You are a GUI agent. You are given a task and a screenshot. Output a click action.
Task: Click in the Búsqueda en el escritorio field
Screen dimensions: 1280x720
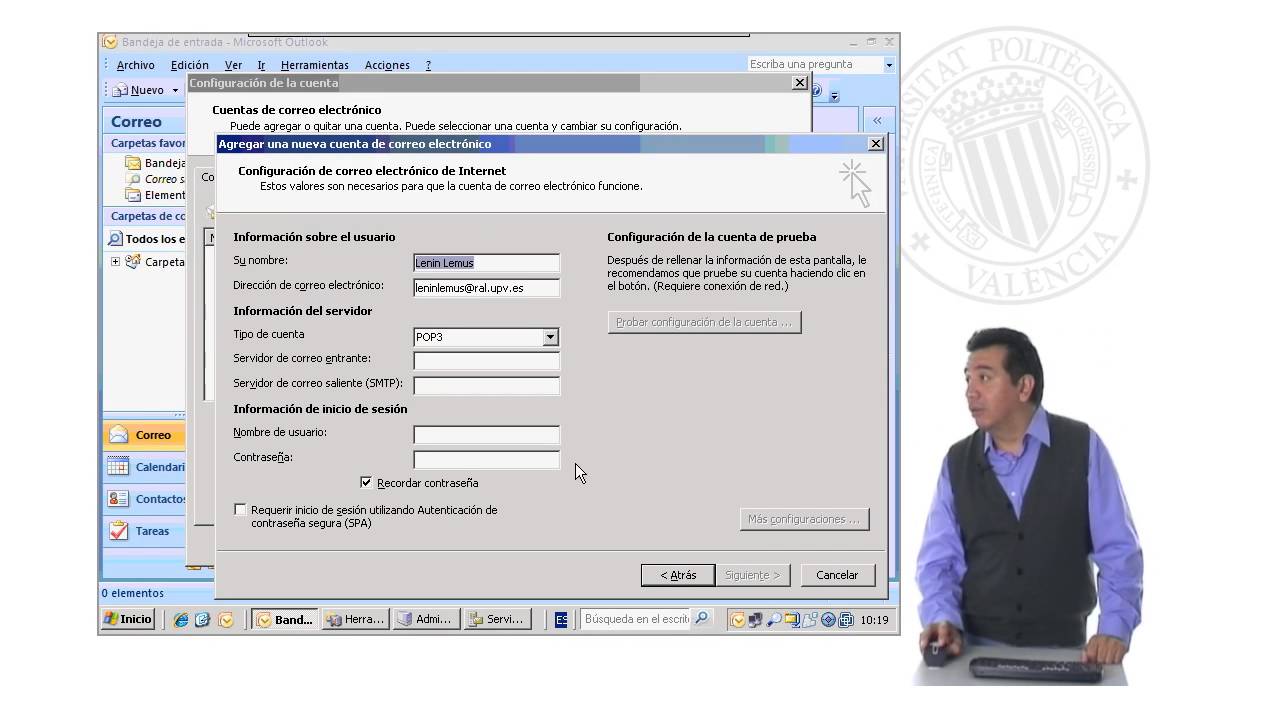point(636,619)
